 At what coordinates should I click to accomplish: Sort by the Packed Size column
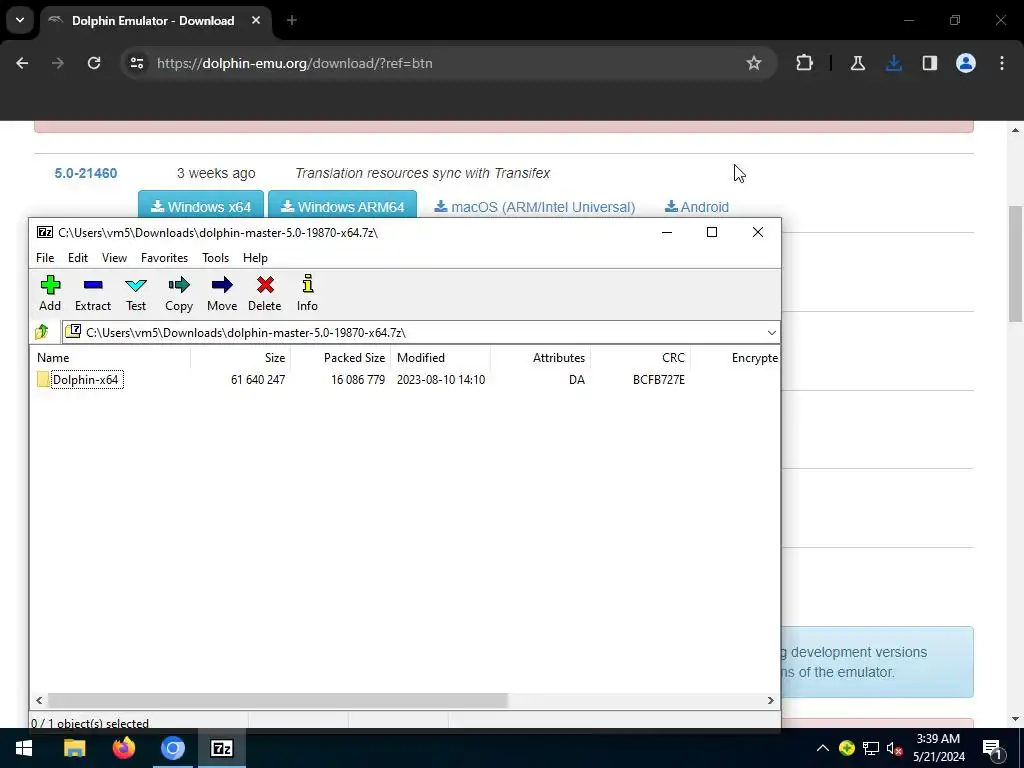coord(340,357)
